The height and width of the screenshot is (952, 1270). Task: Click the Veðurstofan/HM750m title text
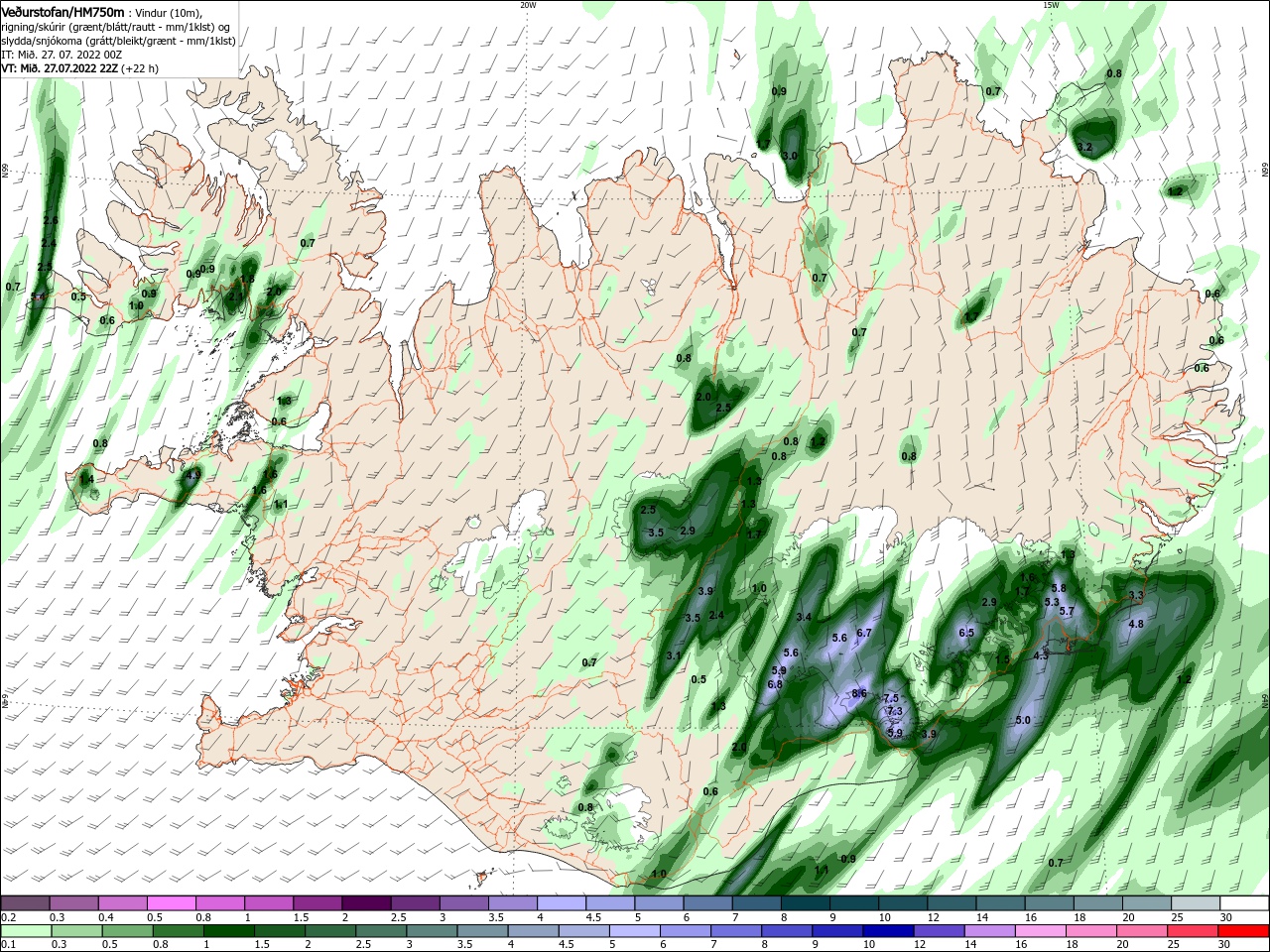pyautogui.click(x=63, y=11)
